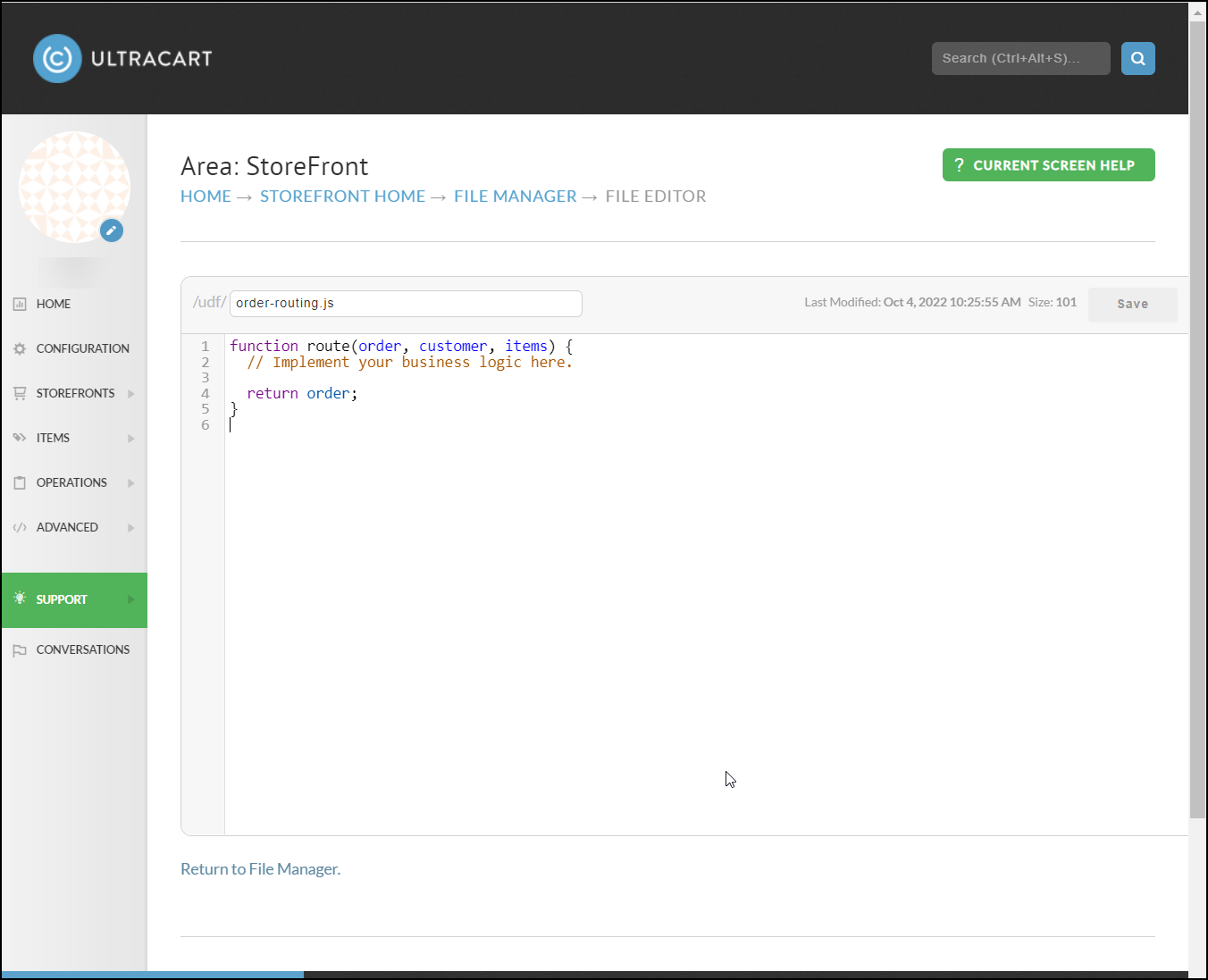The width and height of the screenshot is (1208, 980).
Task: Expand the Advanced submenu arrow
Action: pos(131,528)
